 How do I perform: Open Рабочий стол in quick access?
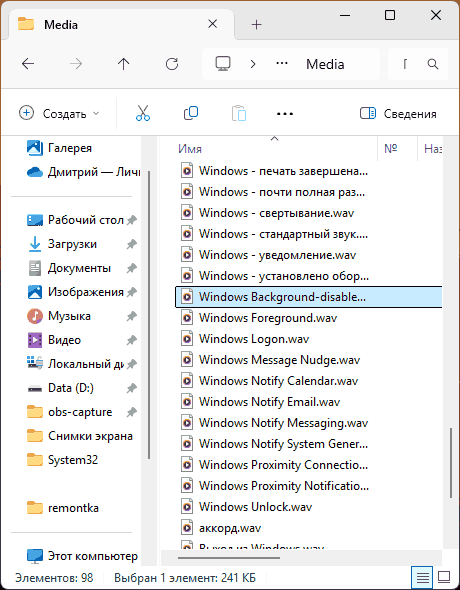75,220
